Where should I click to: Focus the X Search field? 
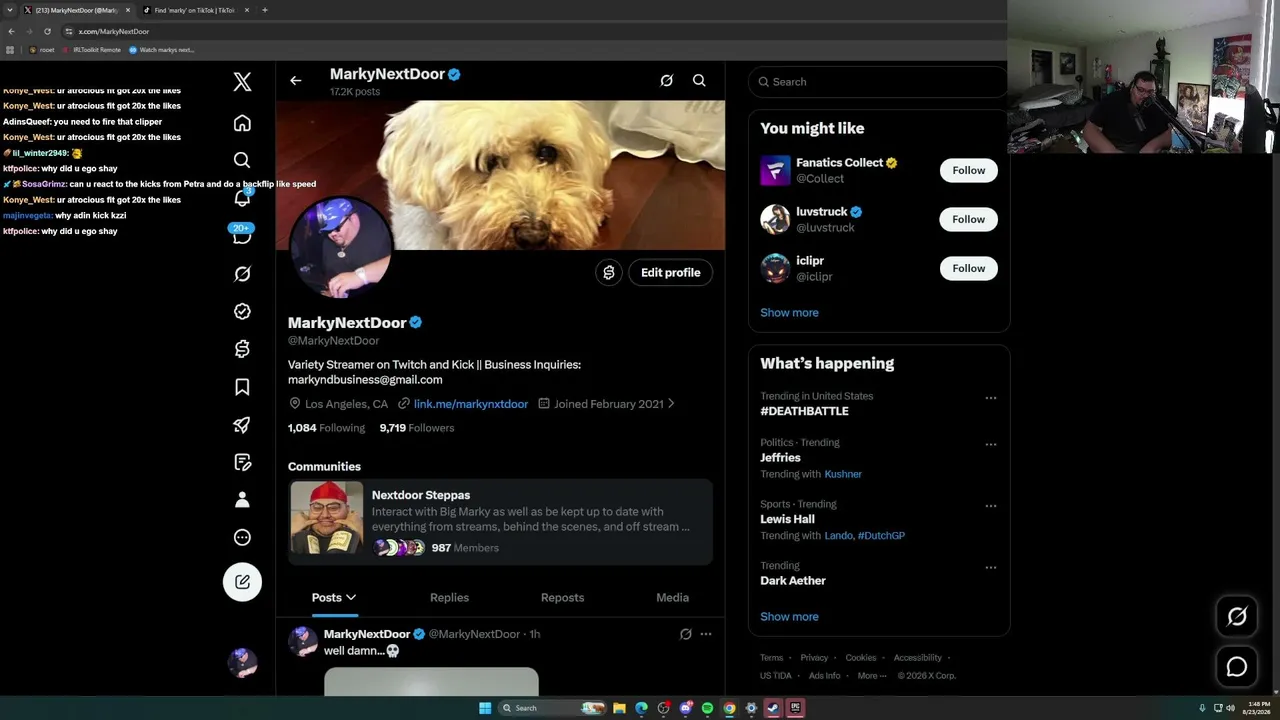pos(878,82)
